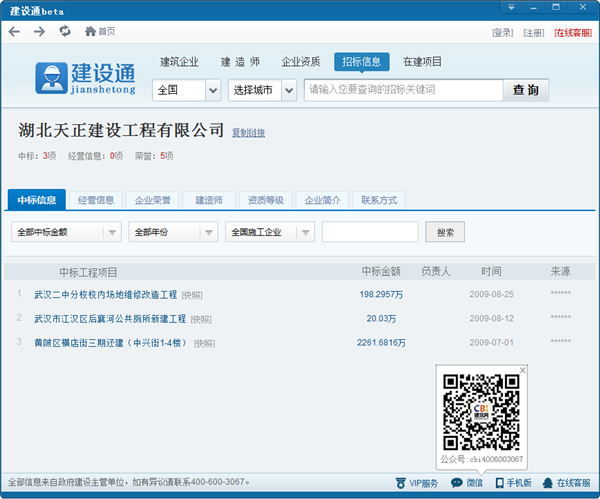Image resolution: width=600 pixels, height=499 pixels.
Task: Expand the 全国施工企业 dropdown
Action: click(x=305, y=232)
